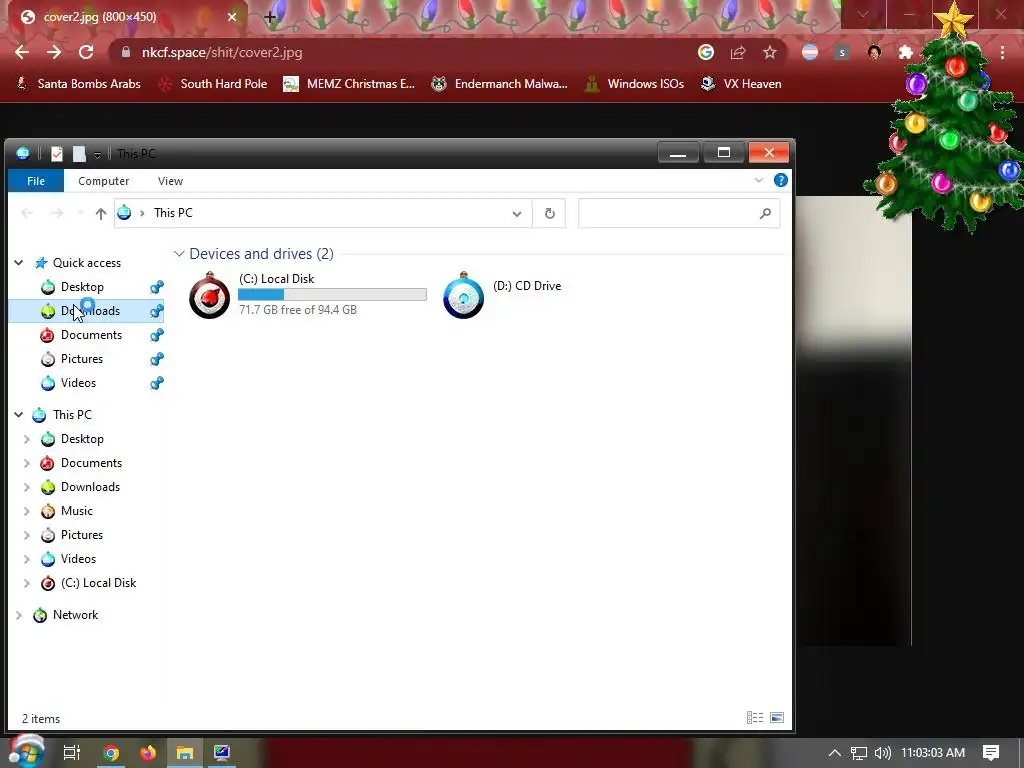Launch Chrome from the taskbar

coord(111,753)
